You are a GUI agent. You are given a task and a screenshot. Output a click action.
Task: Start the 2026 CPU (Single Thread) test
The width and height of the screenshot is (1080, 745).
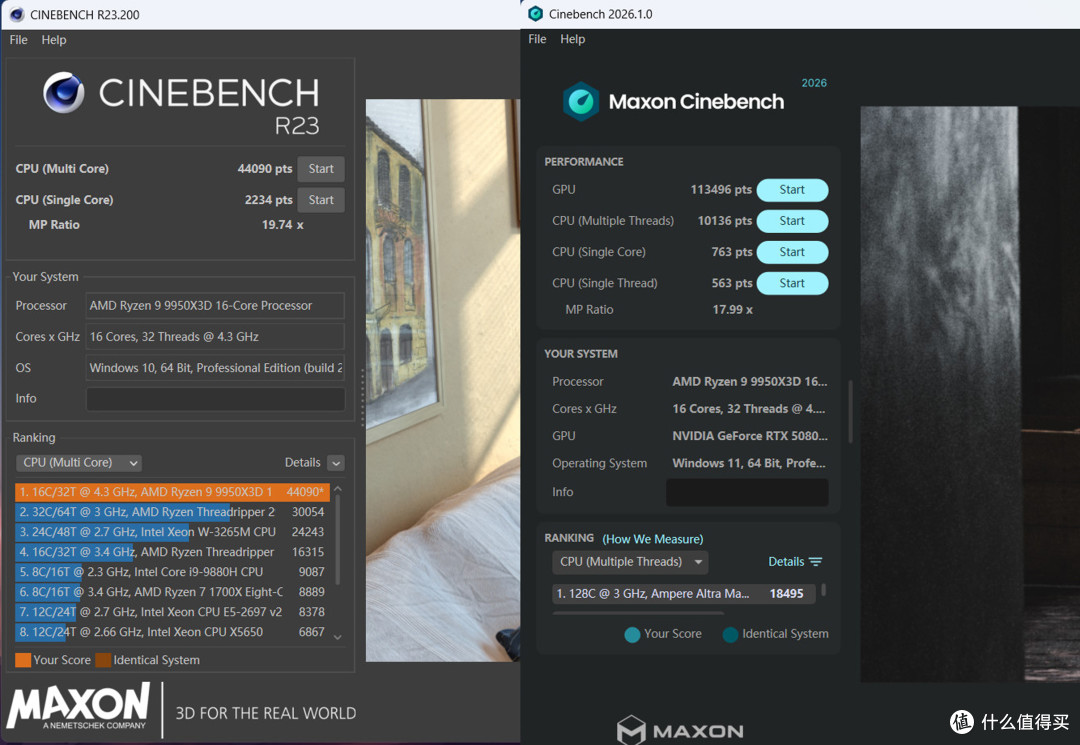[x=792, y=283]
